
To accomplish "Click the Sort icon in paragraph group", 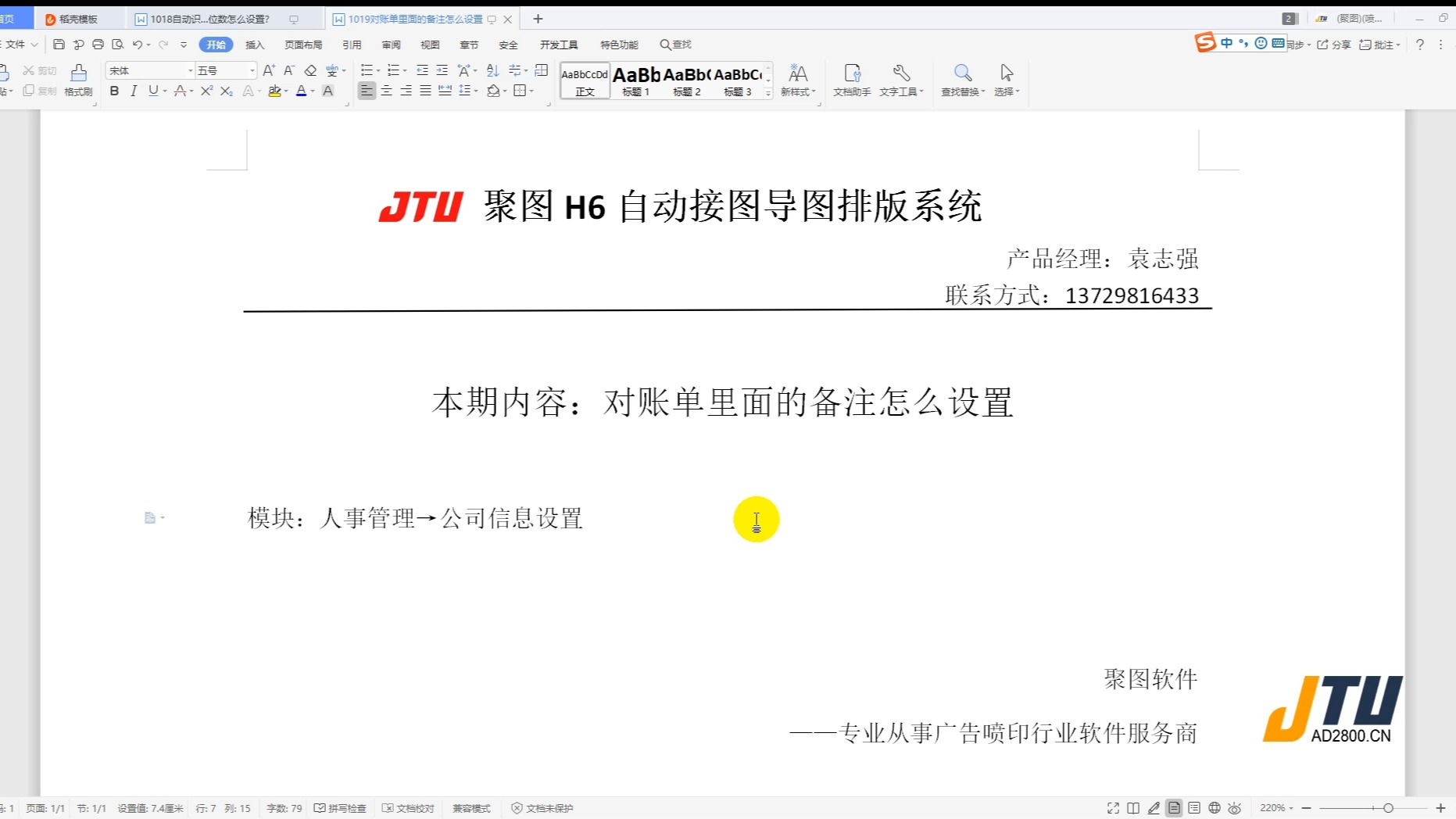I will tap(492, 70).
